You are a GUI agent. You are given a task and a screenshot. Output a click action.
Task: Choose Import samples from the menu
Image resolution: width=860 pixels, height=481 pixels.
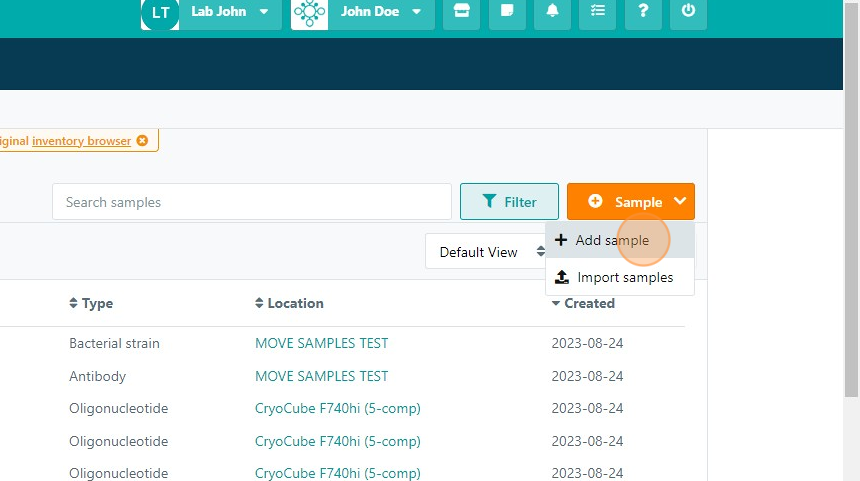click(624, 277)
